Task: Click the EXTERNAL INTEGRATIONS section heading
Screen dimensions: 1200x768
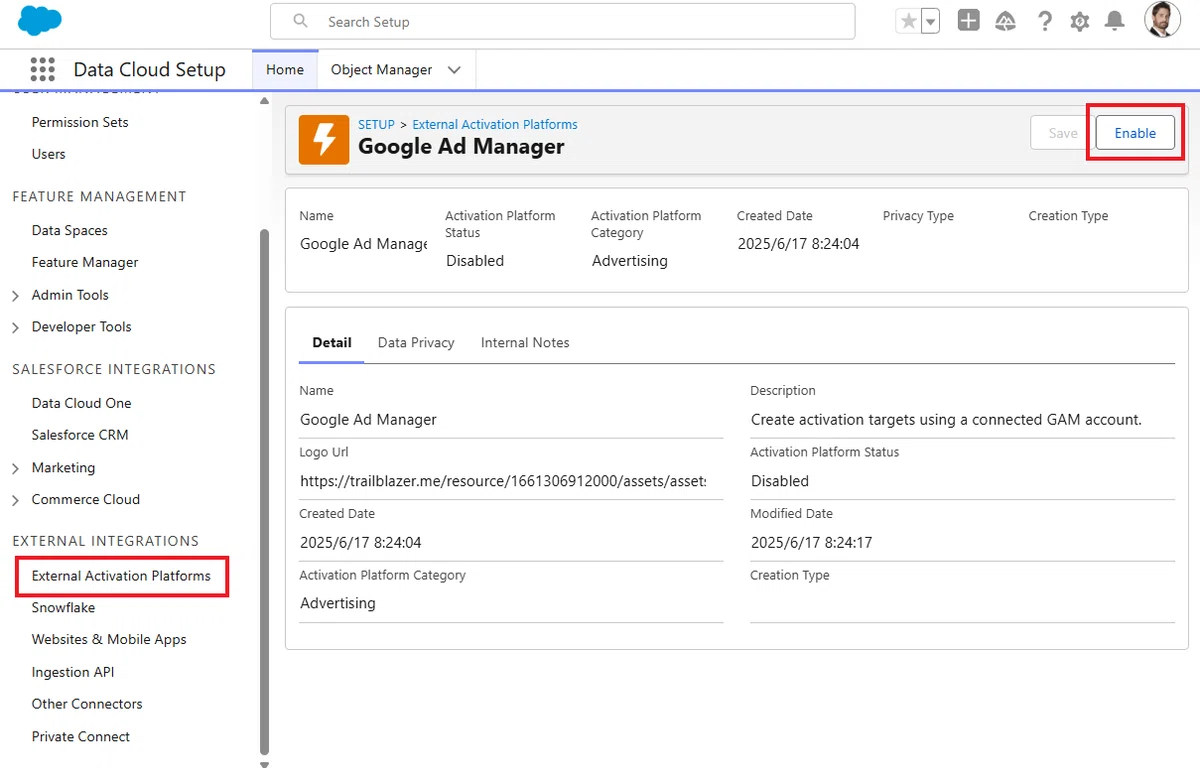Action: [x=106, y=541]
